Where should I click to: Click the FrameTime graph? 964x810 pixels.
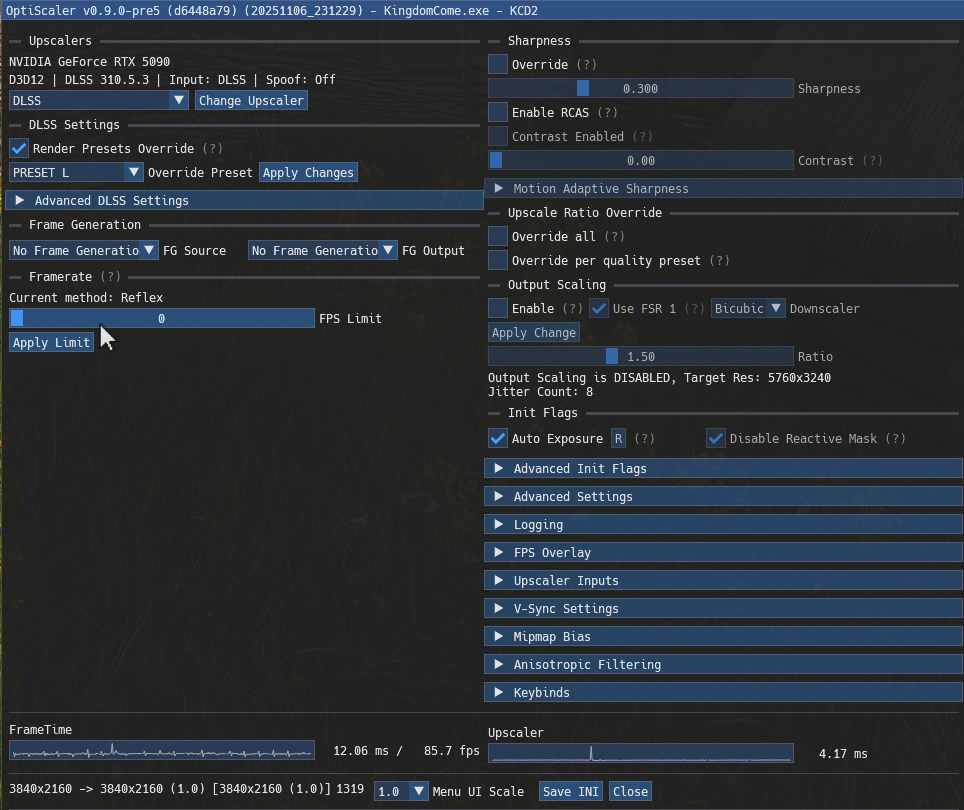(x=162, y=750)
